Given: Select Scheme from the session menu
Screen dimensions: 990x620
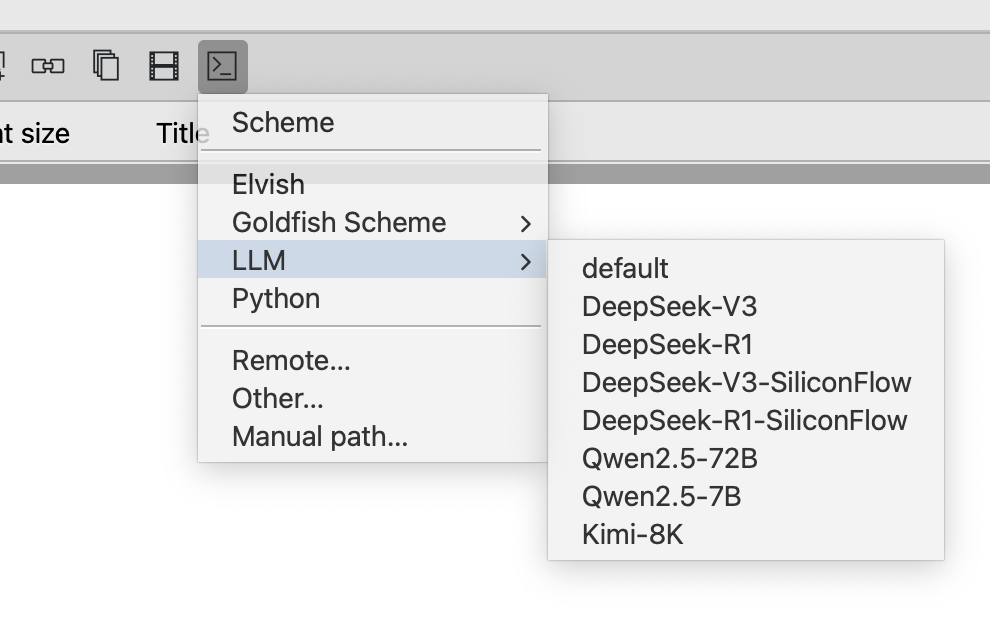Looking at the screenshot, I should pos(283,123).
